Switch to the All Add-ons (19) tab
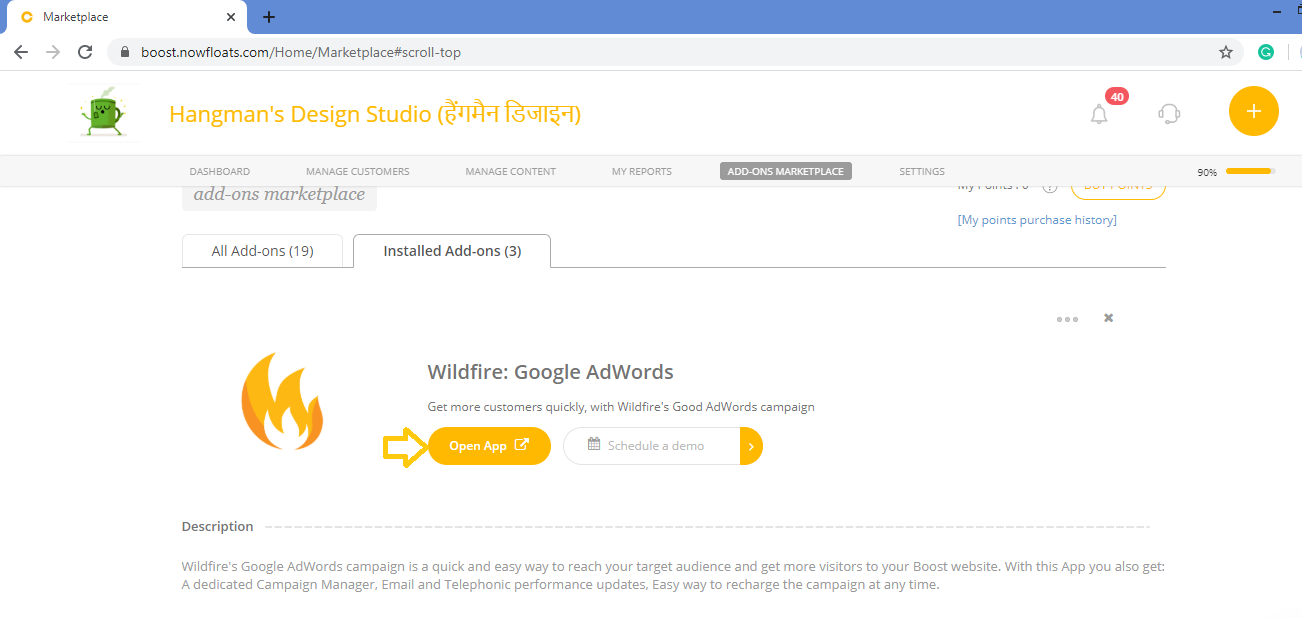The width and height of the screenshot is (1302, 618). (x=263, y=251)
